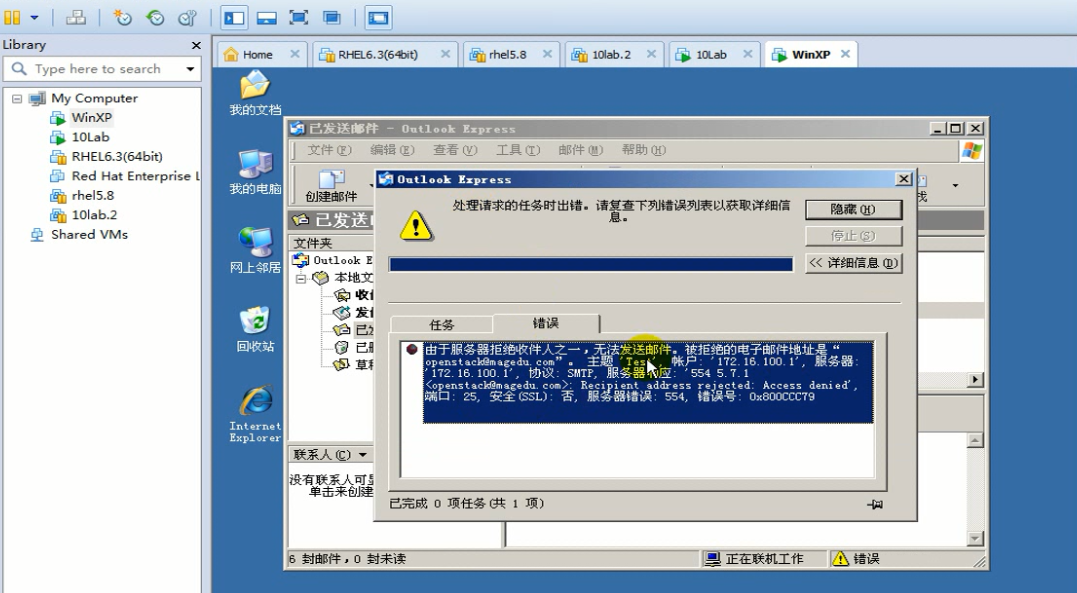
Task: Switch to the 错误 tab in the dialog
Action: 546,323
